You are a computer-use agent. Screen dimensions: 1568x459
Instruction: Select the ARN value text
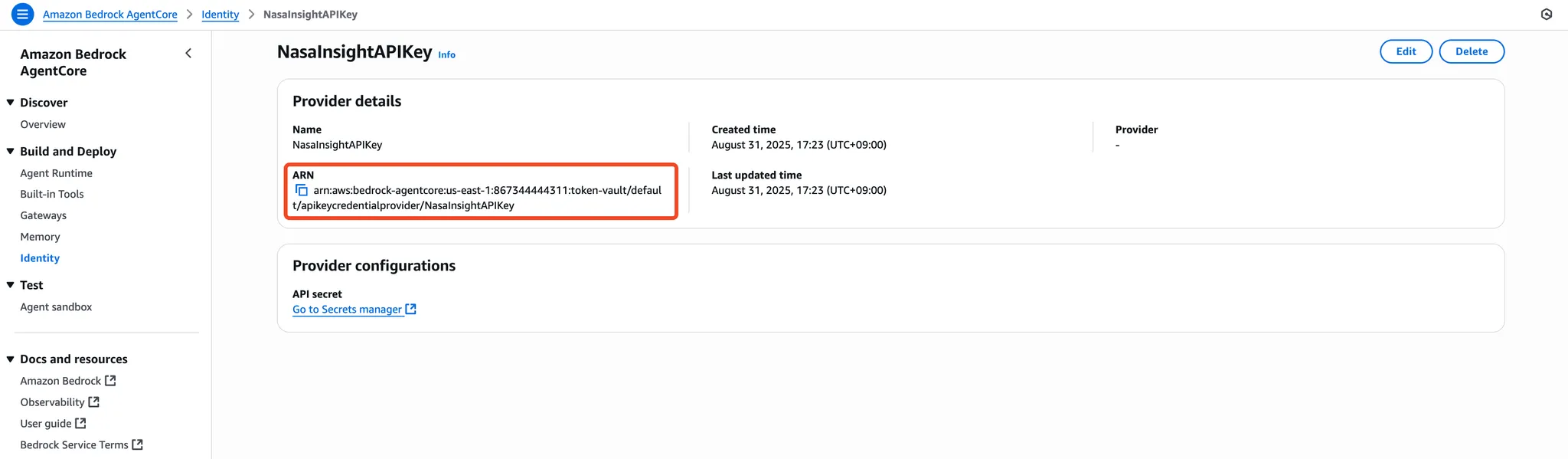477,198
